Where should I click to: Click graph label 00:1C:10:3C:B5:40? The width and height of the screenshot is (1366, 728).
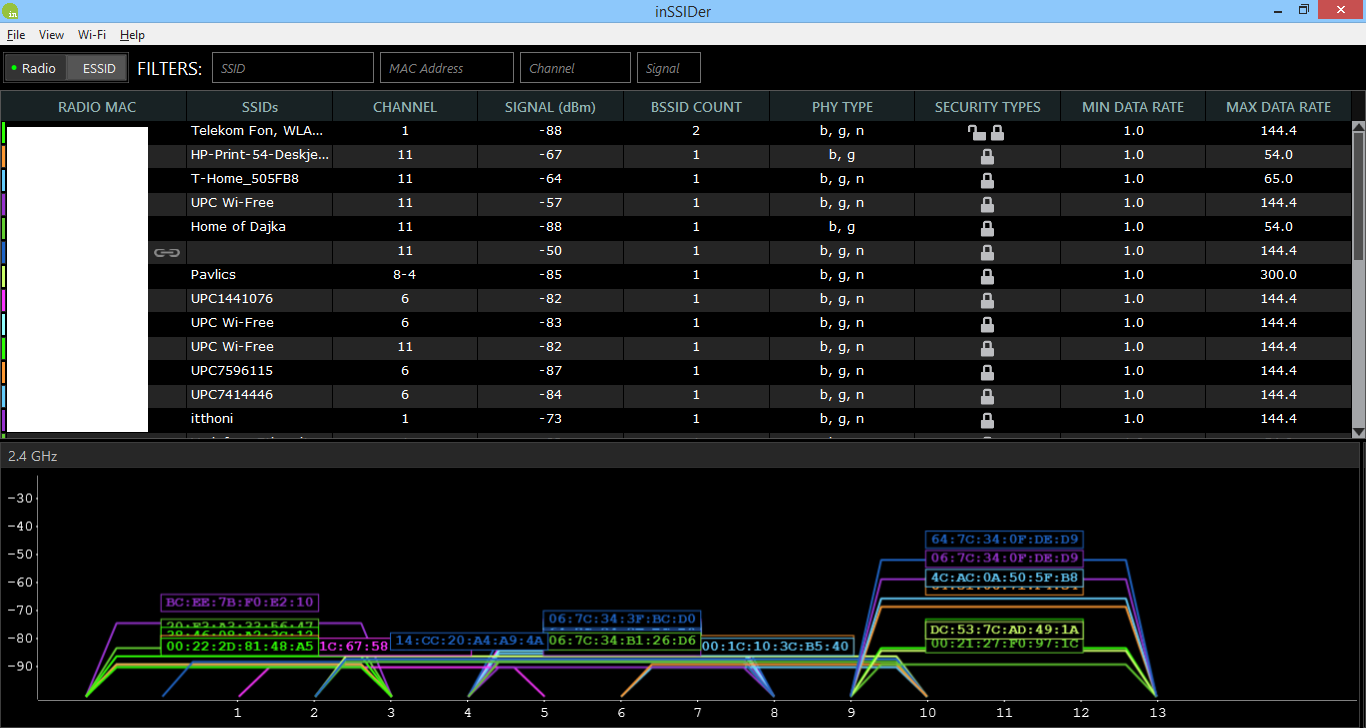[x=776, y=646]
